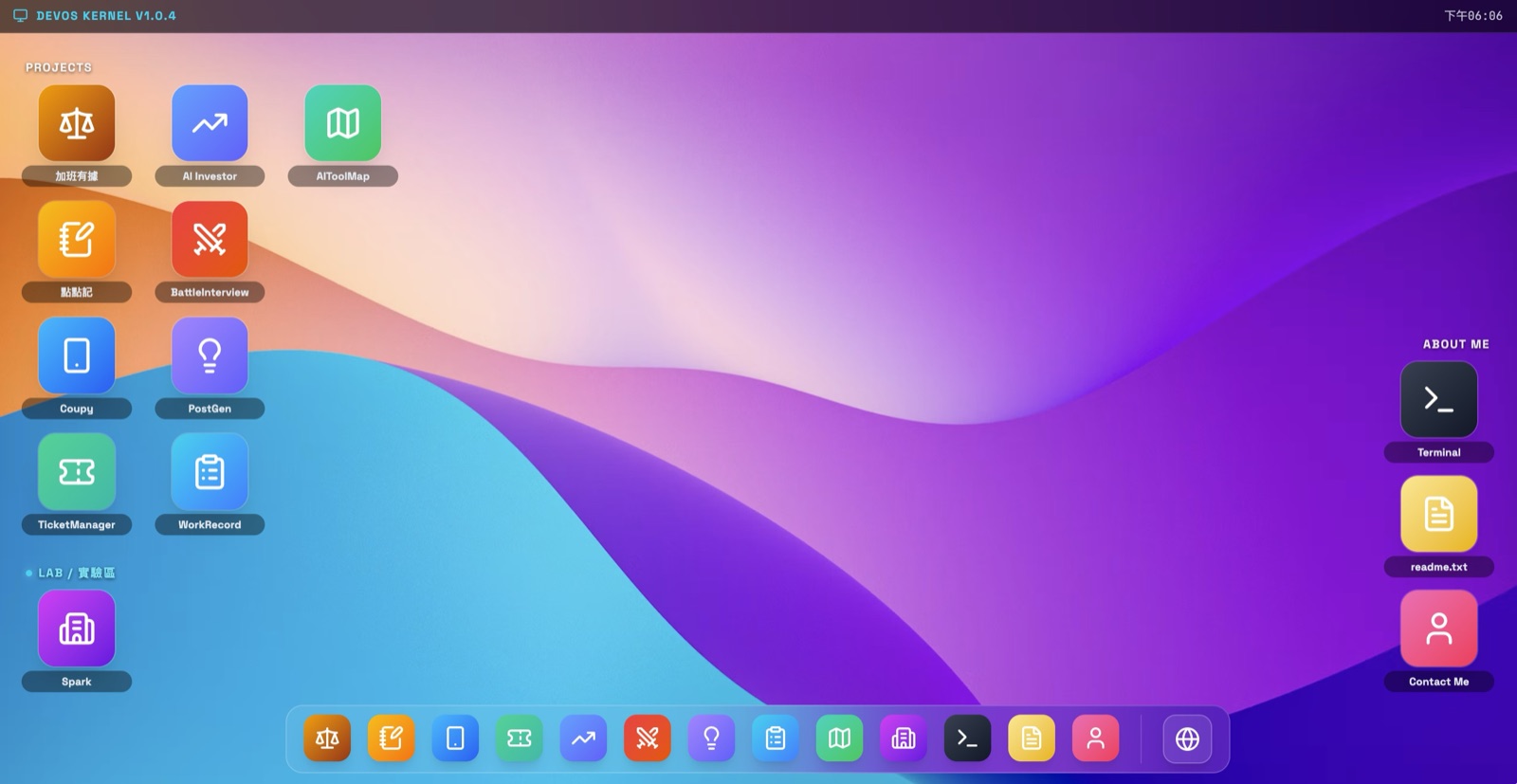
Task: Launch the Terminal desktop icon
Action: tap(1438, 399)
